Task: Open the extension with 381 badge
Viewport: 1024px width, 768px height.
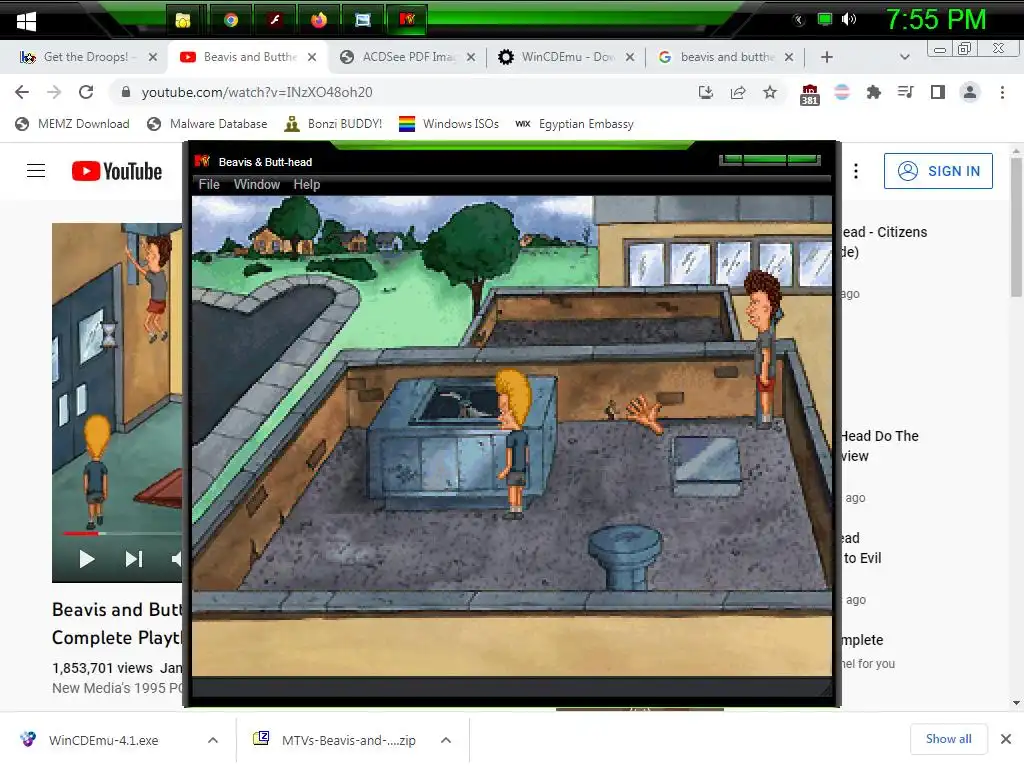Action: [x=810, y=94]
